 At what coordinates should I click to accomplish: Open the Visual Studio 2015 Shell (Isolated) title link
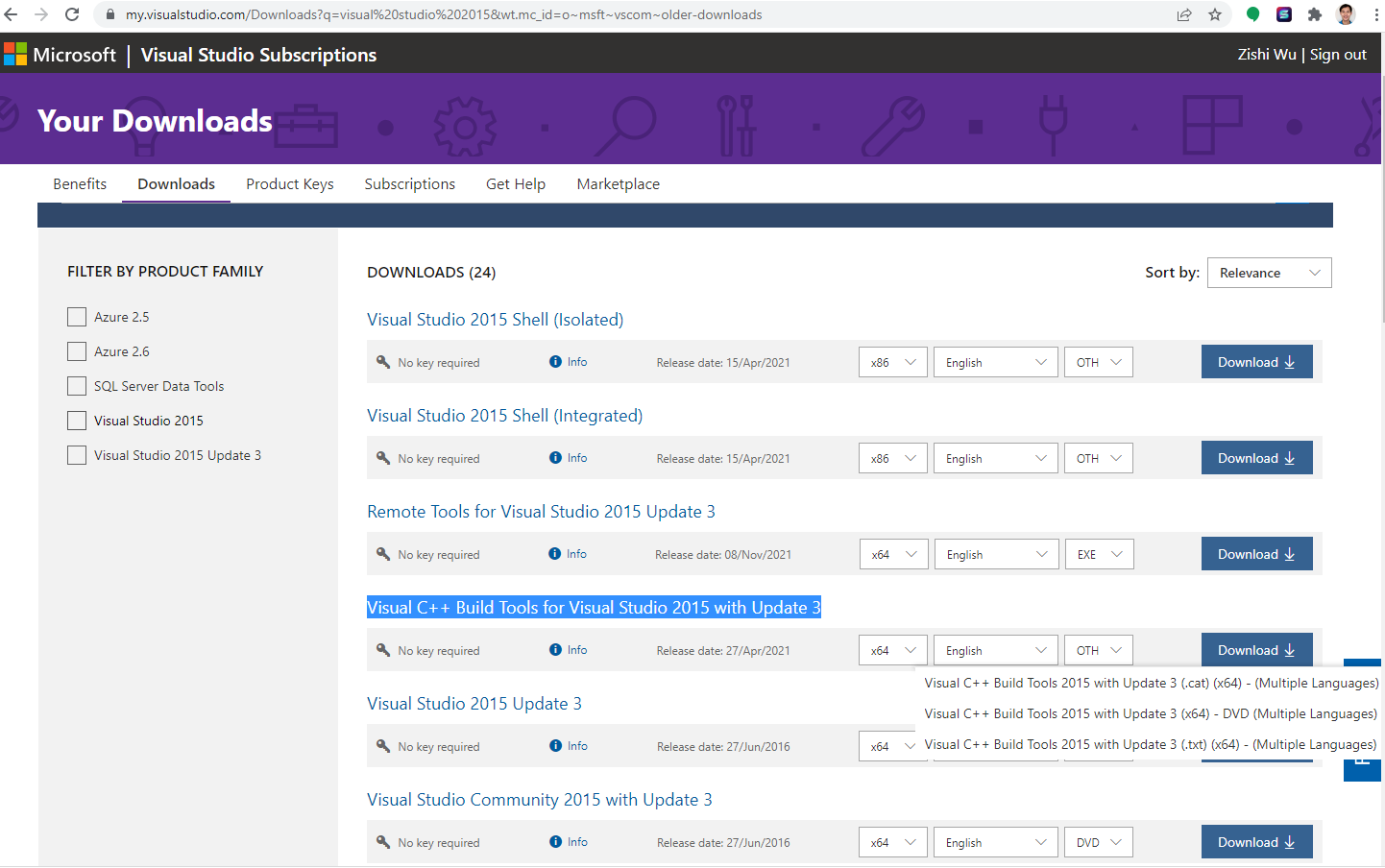pyautogui.click(x=495, y=320)
